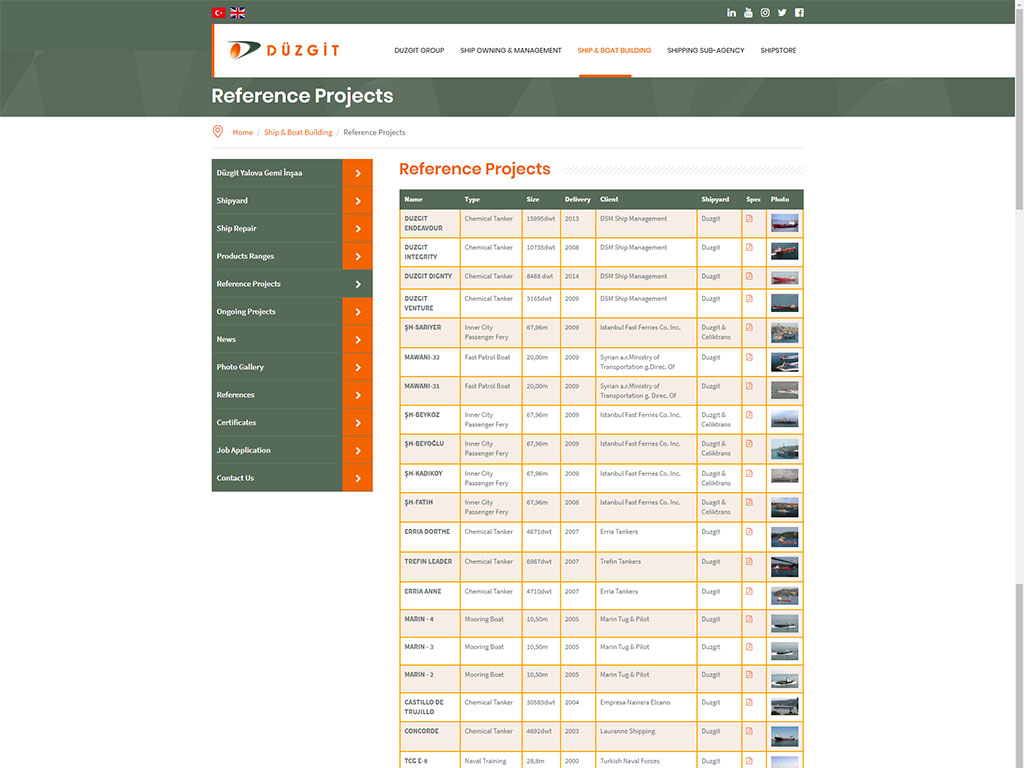The width and height of the screenshot is (1024, 768).
Task: Open spec PDF for DUZGIT ENDEAVOUR
Action: (x=750, y=219)
